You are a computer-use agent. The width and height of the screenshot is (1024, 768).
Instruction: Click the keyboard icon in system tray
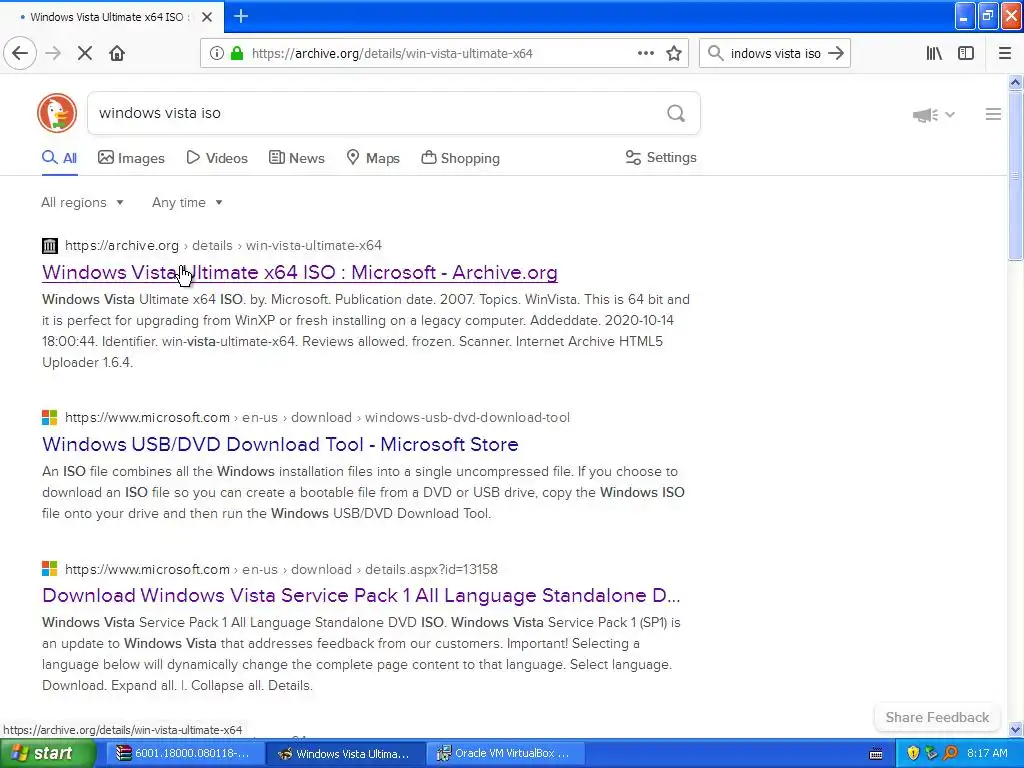pyautogui.click(x=876, y=754)
